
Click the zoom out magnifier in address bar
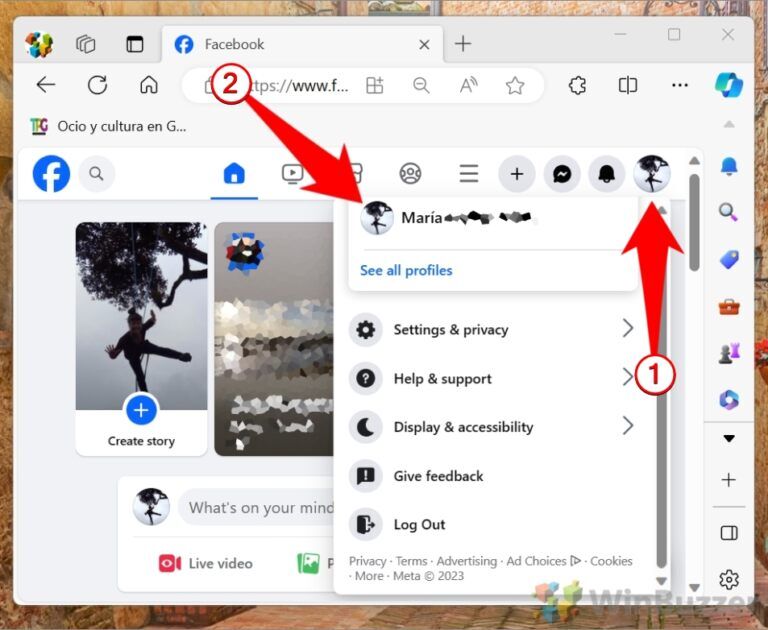[x=421, y=85]
